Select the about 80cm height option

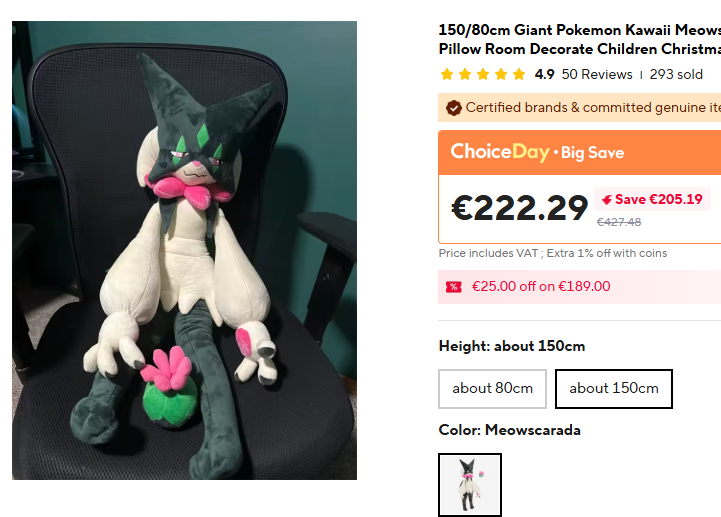click(492, 389)
